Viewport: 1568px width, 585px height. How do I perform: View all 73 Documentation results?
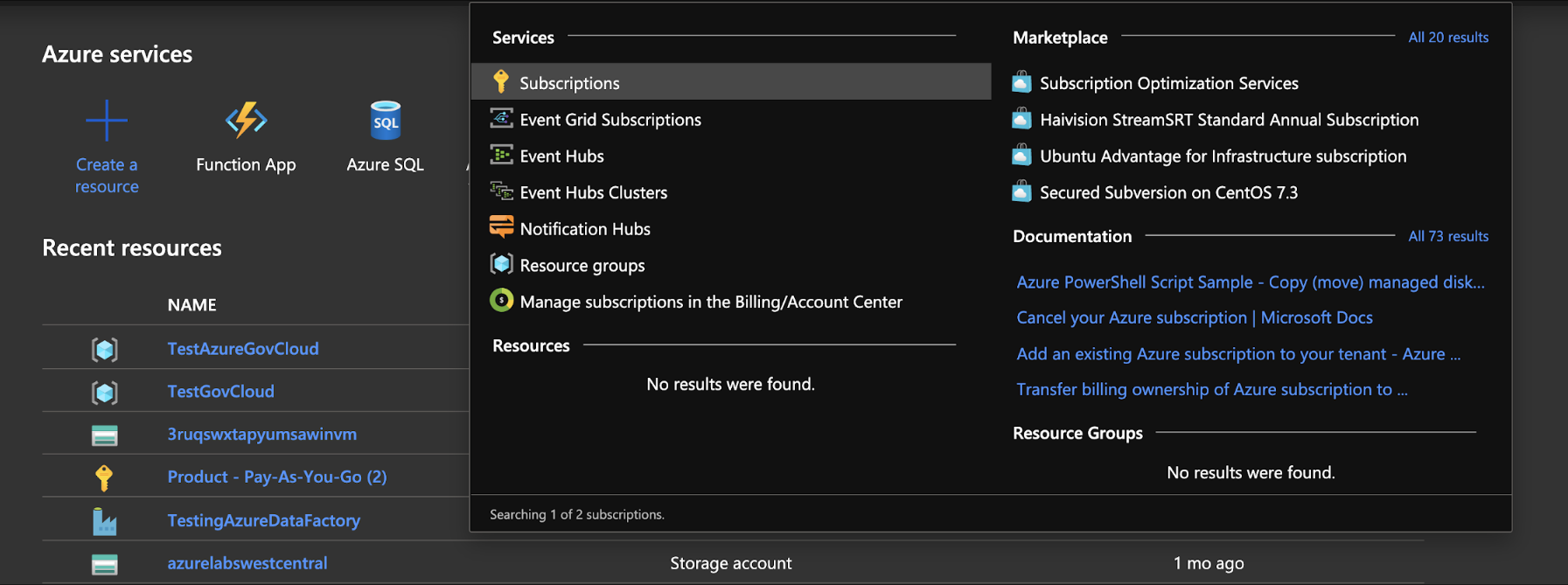1447,236
